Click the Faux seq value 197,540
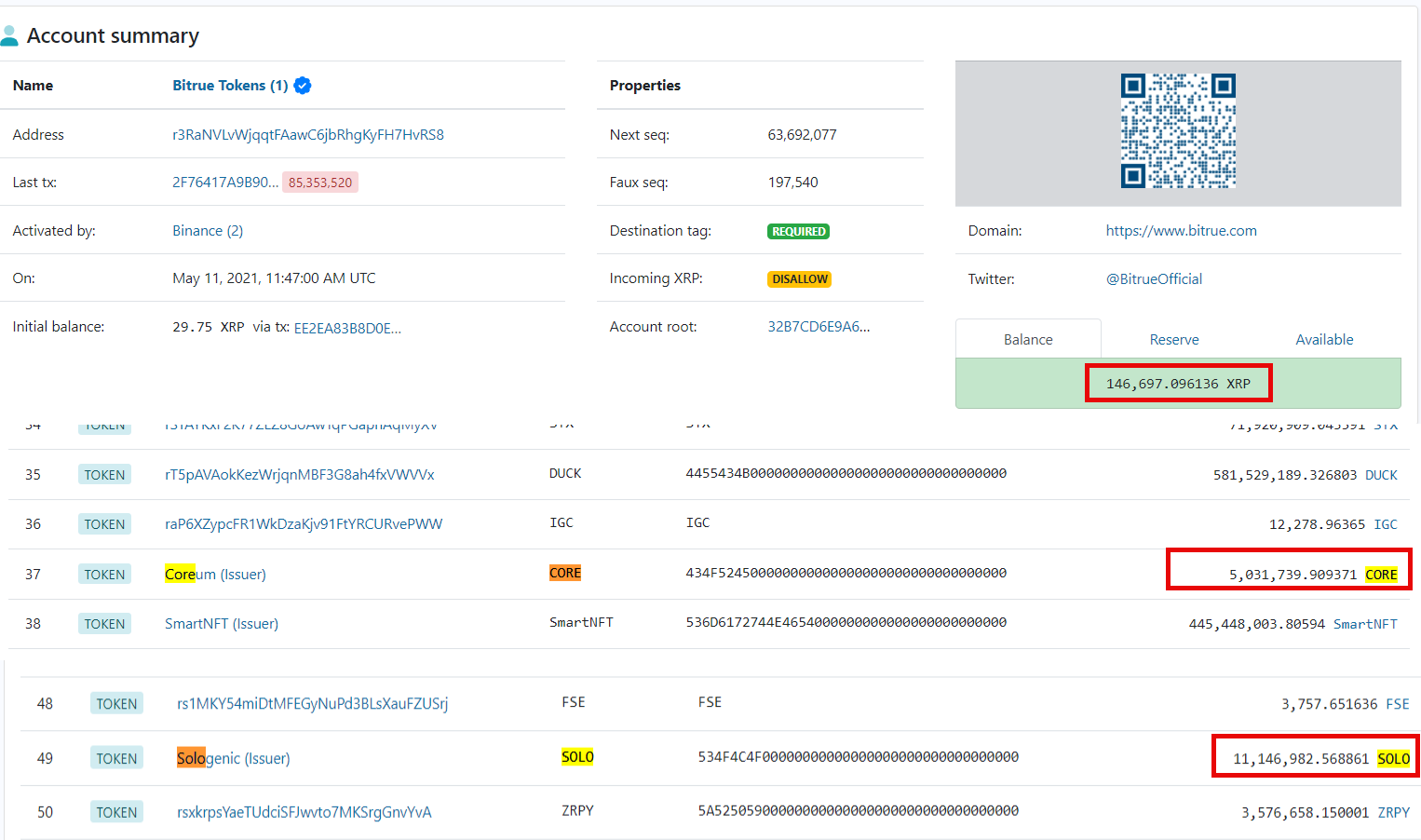 [792, 183]
